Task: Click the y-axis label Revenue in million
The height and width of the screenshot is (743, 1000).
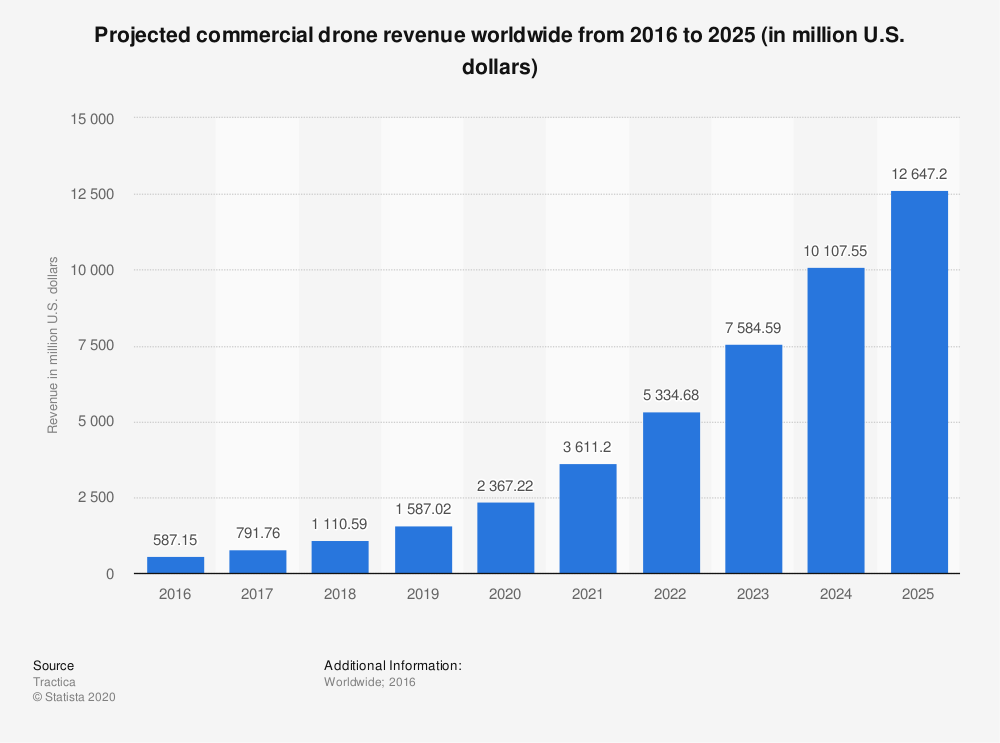Action: click(x=52, y=345)
